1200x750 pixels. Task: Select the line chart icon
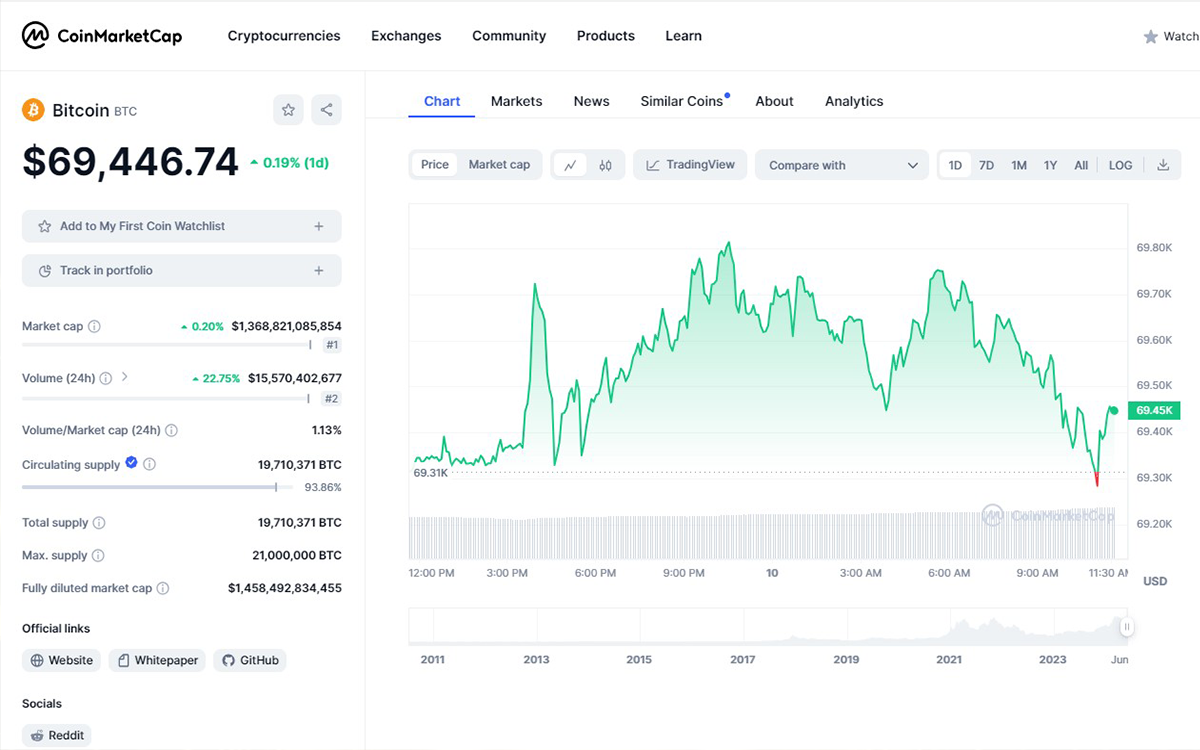pyautogui.click(x=570, y=165)
